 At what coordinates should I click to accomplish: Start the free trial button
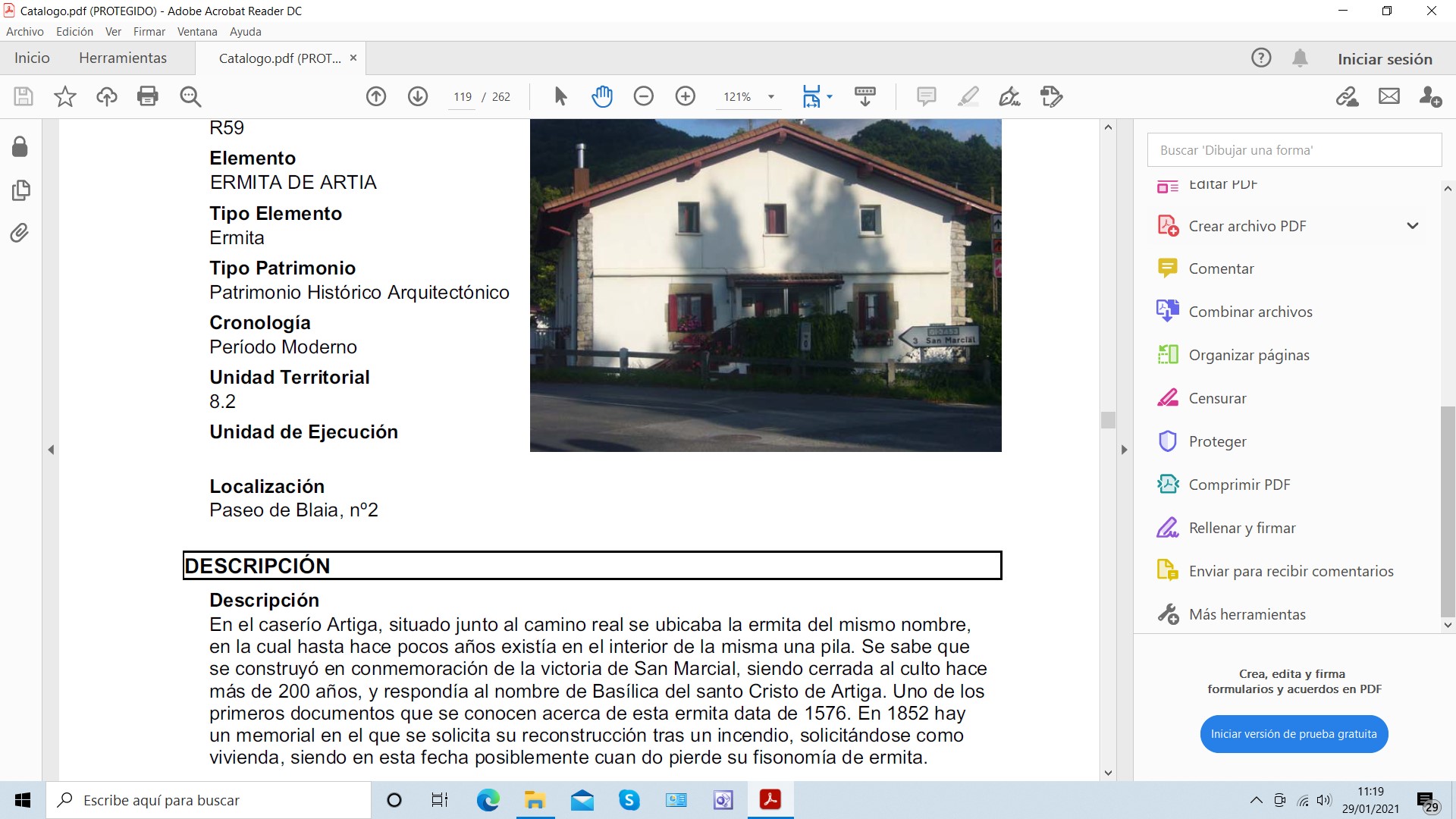point(1294,734)
